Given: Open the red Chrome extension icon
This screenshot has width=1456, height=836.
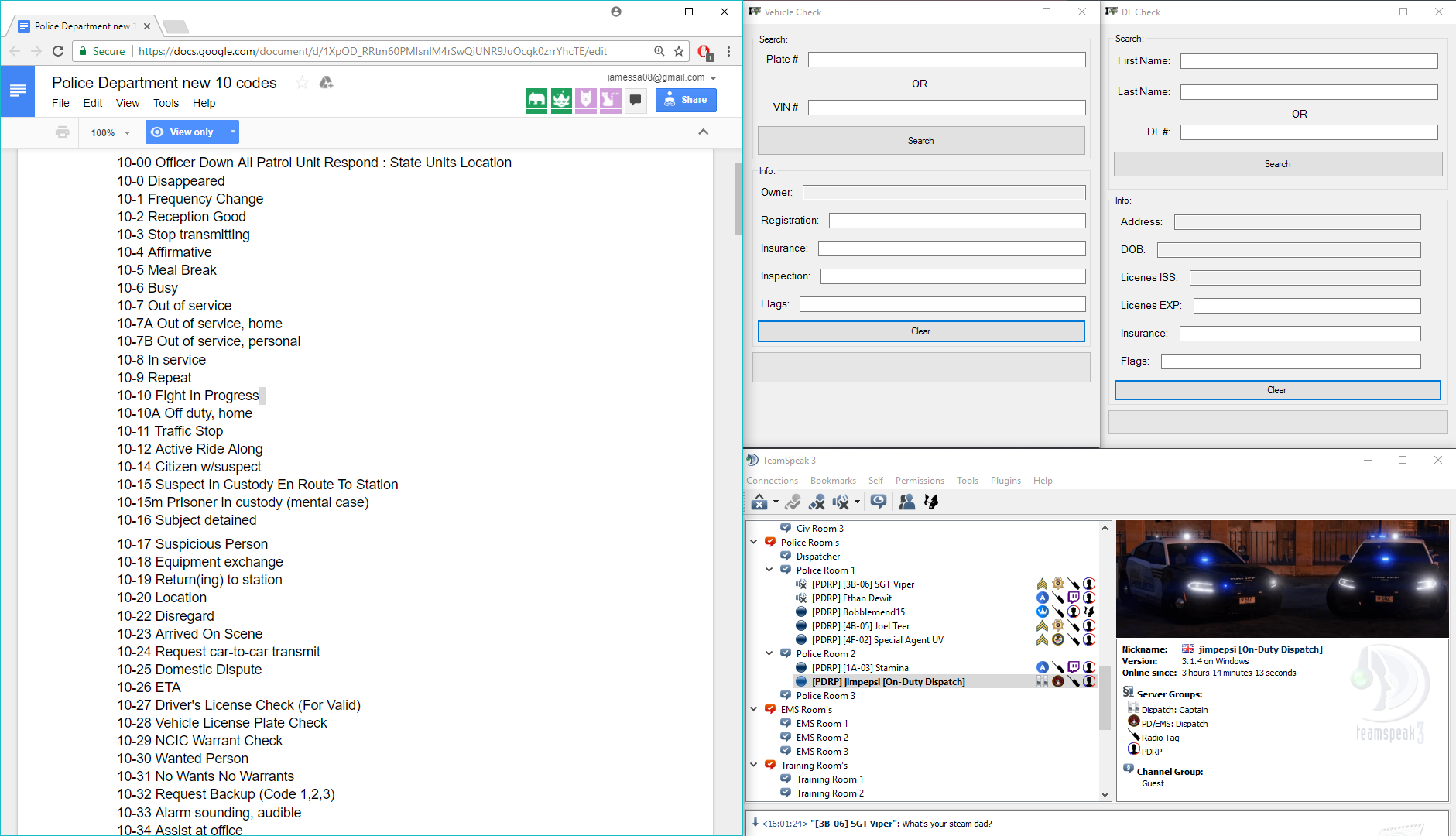Looking at the screenshot, I should [704, 52].
